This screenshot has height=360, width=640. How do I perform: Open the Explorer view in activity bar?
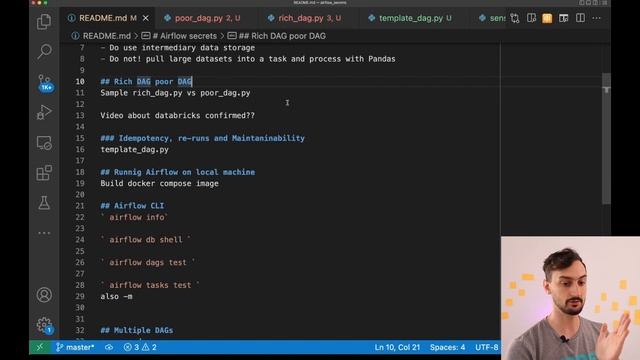coord(44,21)
